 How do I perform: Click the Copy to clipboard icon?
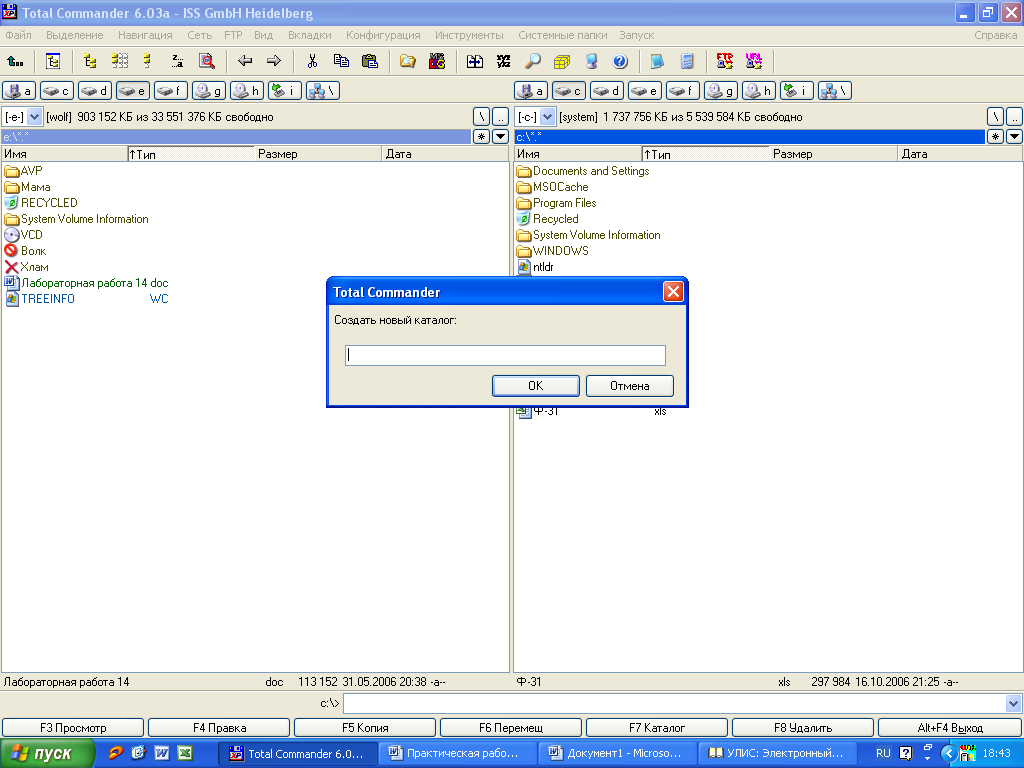341,61
